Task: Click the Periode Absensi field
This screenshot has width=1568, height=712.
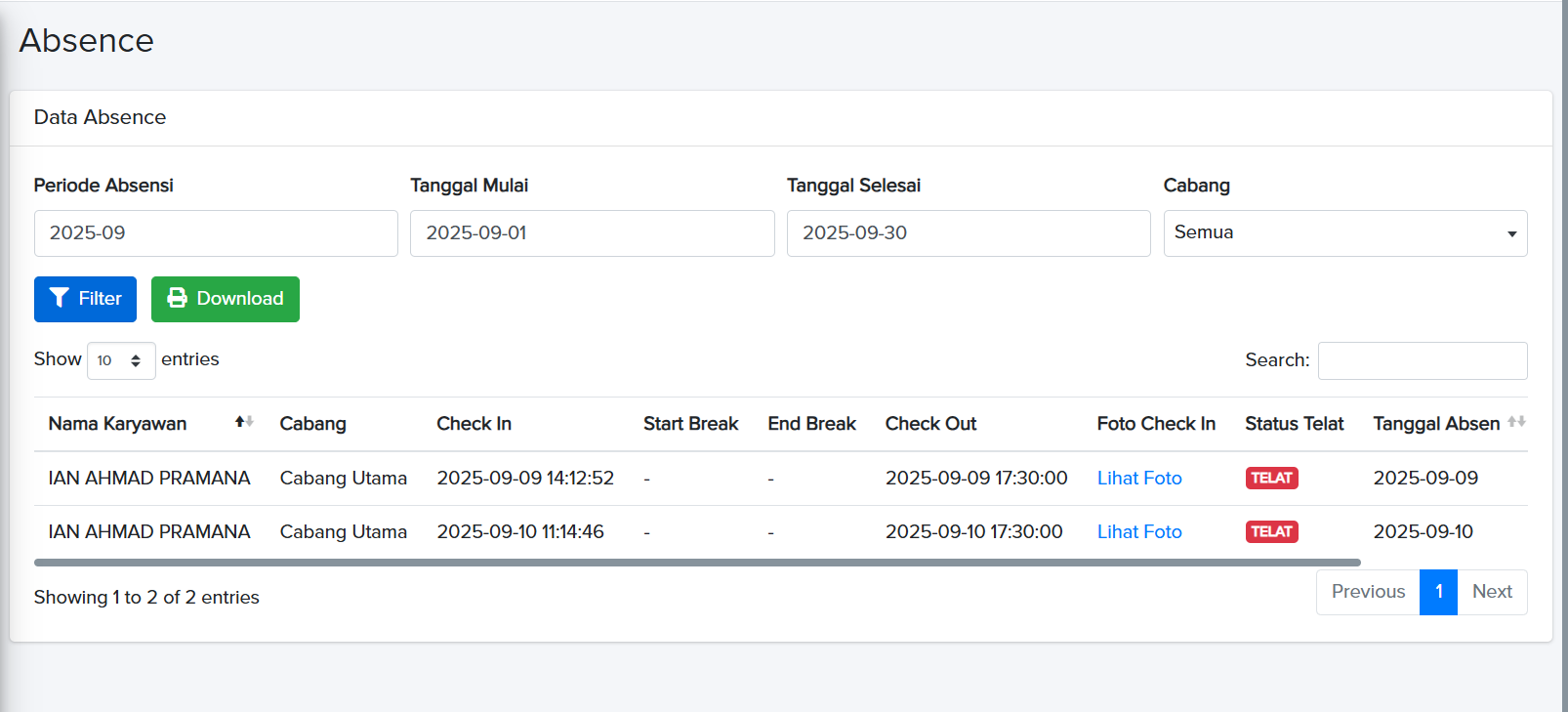Action: pyautogui.click(x=216, y=233)
